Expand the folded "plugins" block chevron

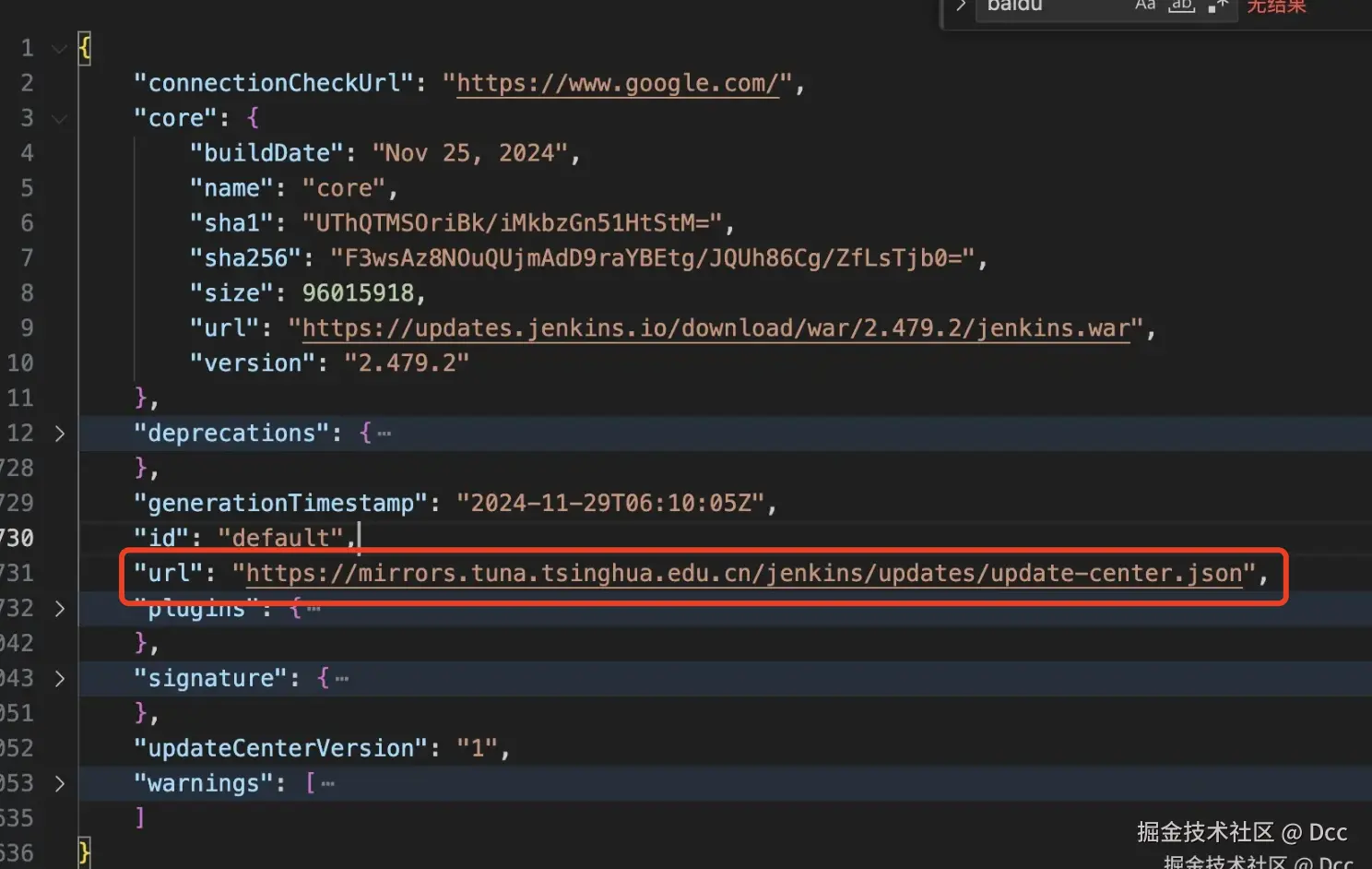point(60,609)
